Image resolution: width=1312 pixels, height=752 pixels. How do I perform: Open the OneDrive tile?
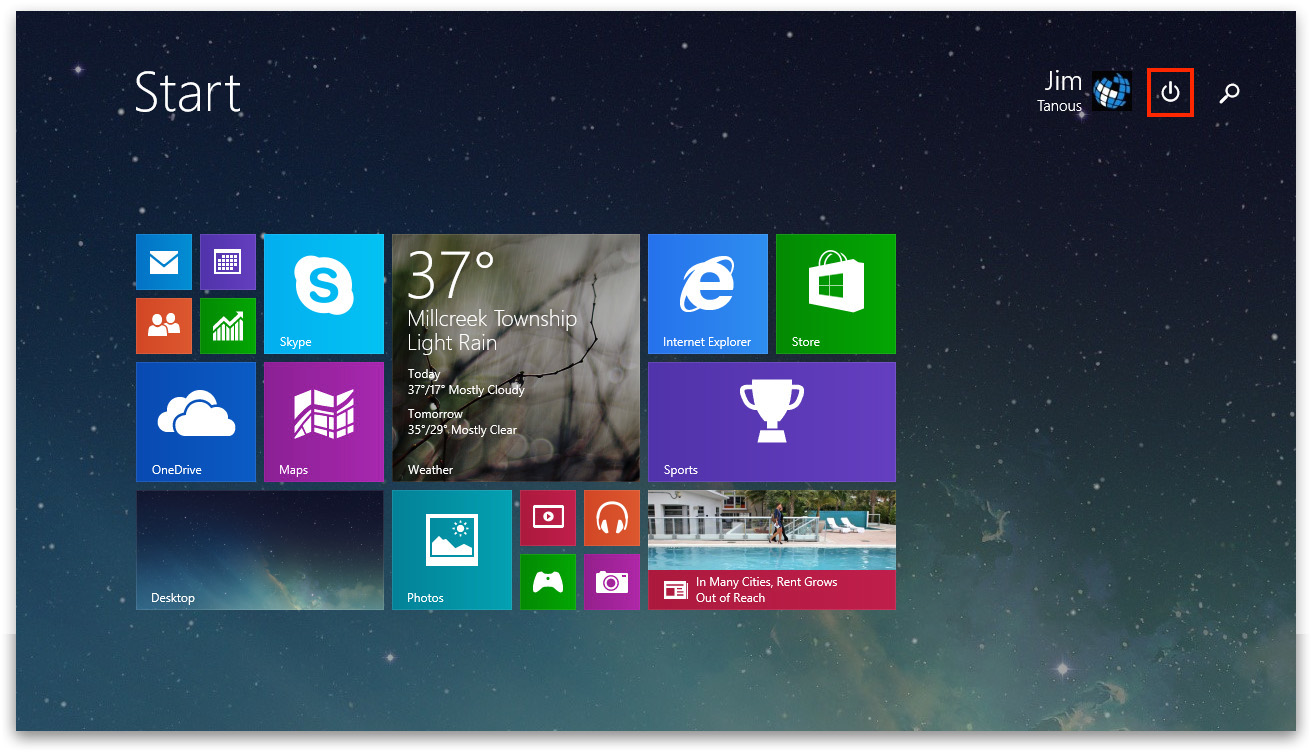(x=196, y=422)
